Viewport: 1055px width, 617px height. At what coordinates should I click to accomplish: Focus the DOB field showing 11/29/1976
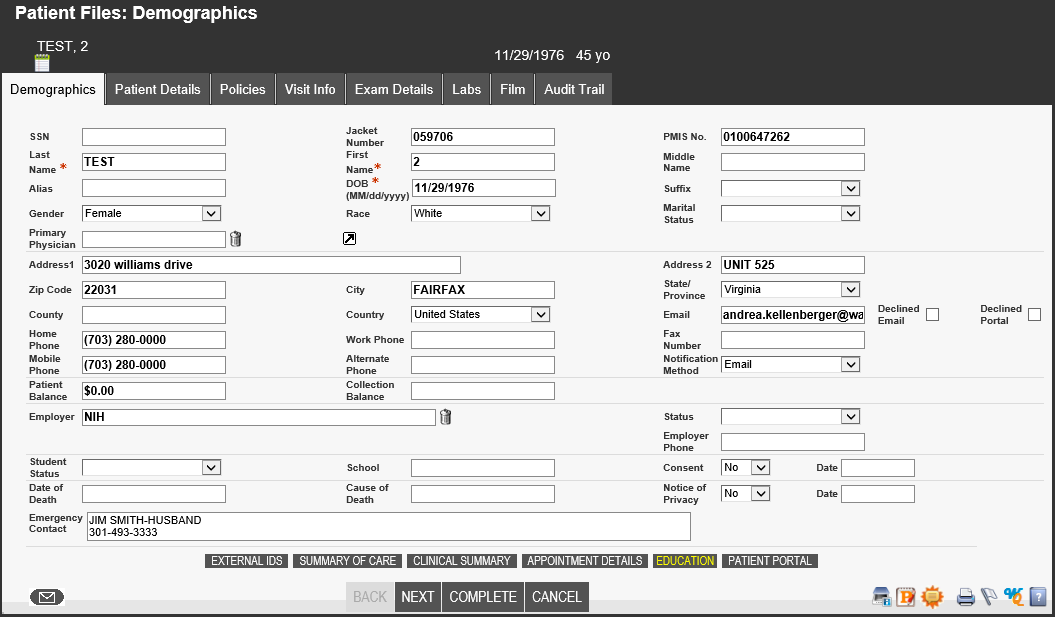(483, 188)
